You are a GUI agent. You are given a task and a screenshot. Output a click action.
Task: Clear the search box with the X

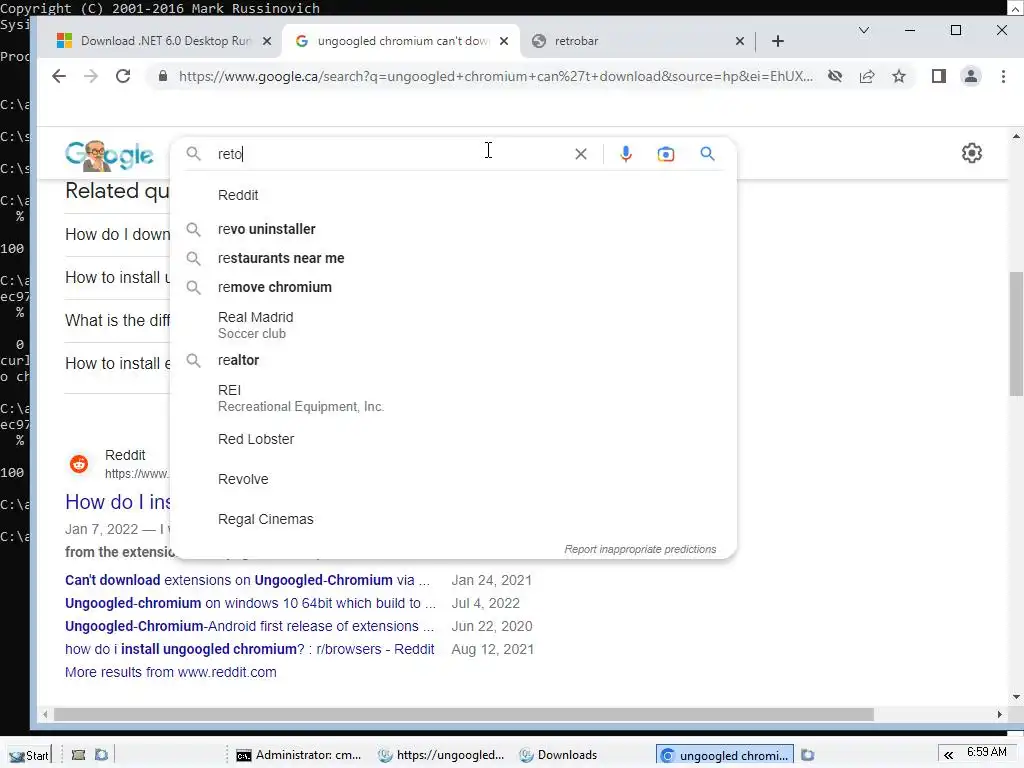[x=581, y=154]
